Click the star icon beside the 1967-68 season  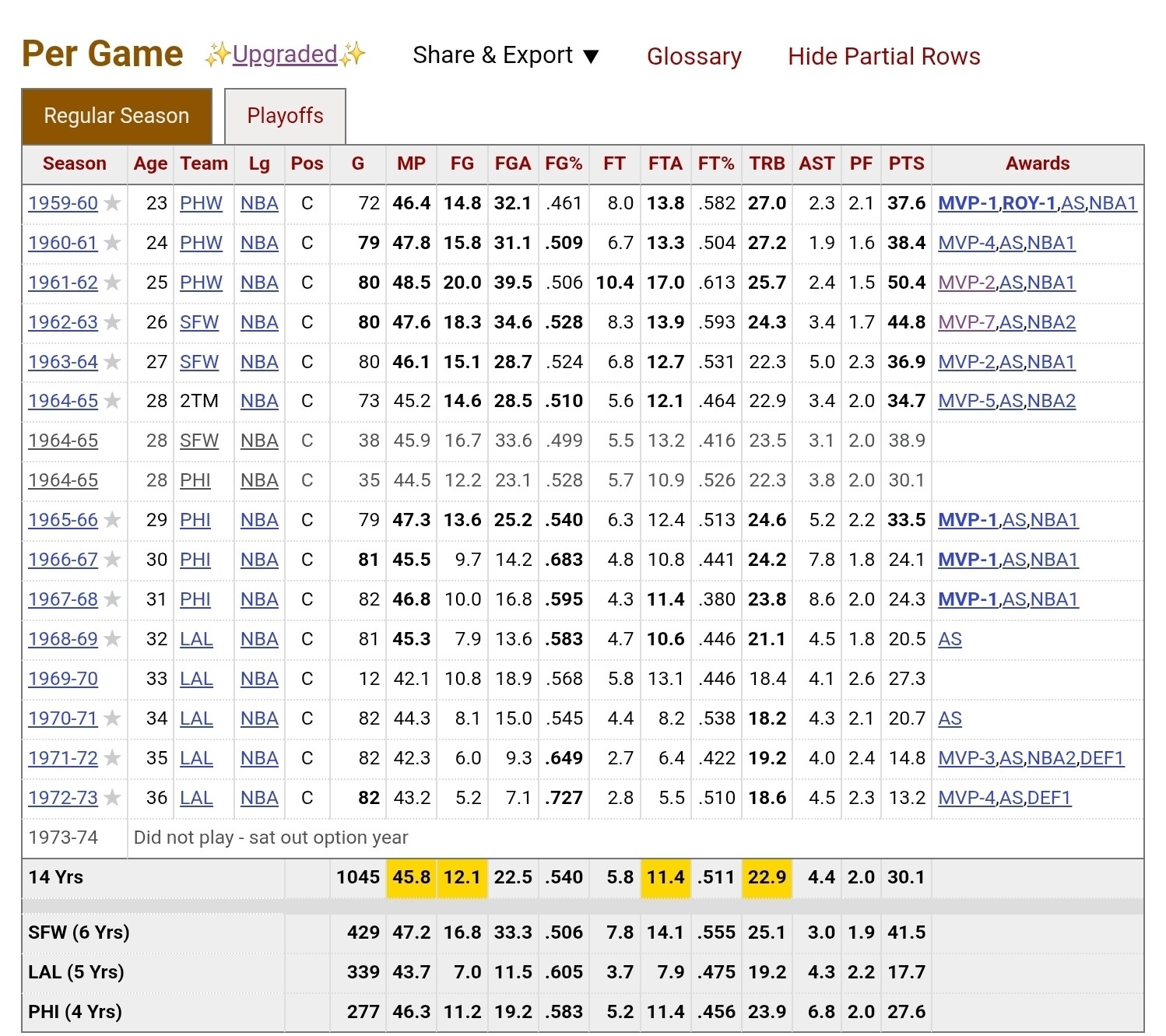[x=113, y=599]
